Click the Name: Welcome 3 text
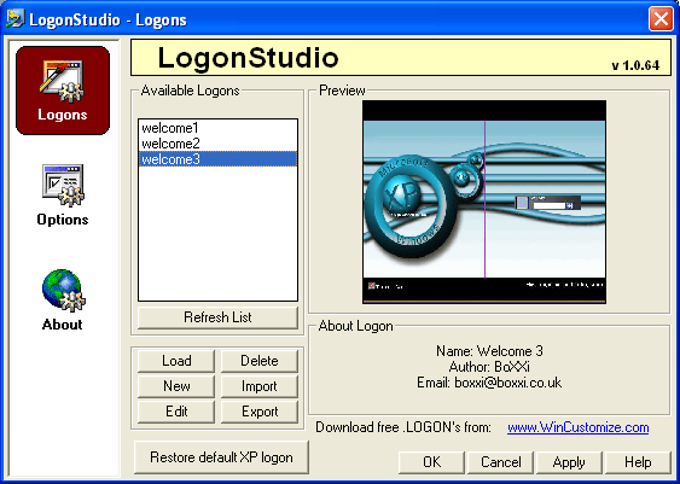680x484 pixels. click(x=489, y=351)
